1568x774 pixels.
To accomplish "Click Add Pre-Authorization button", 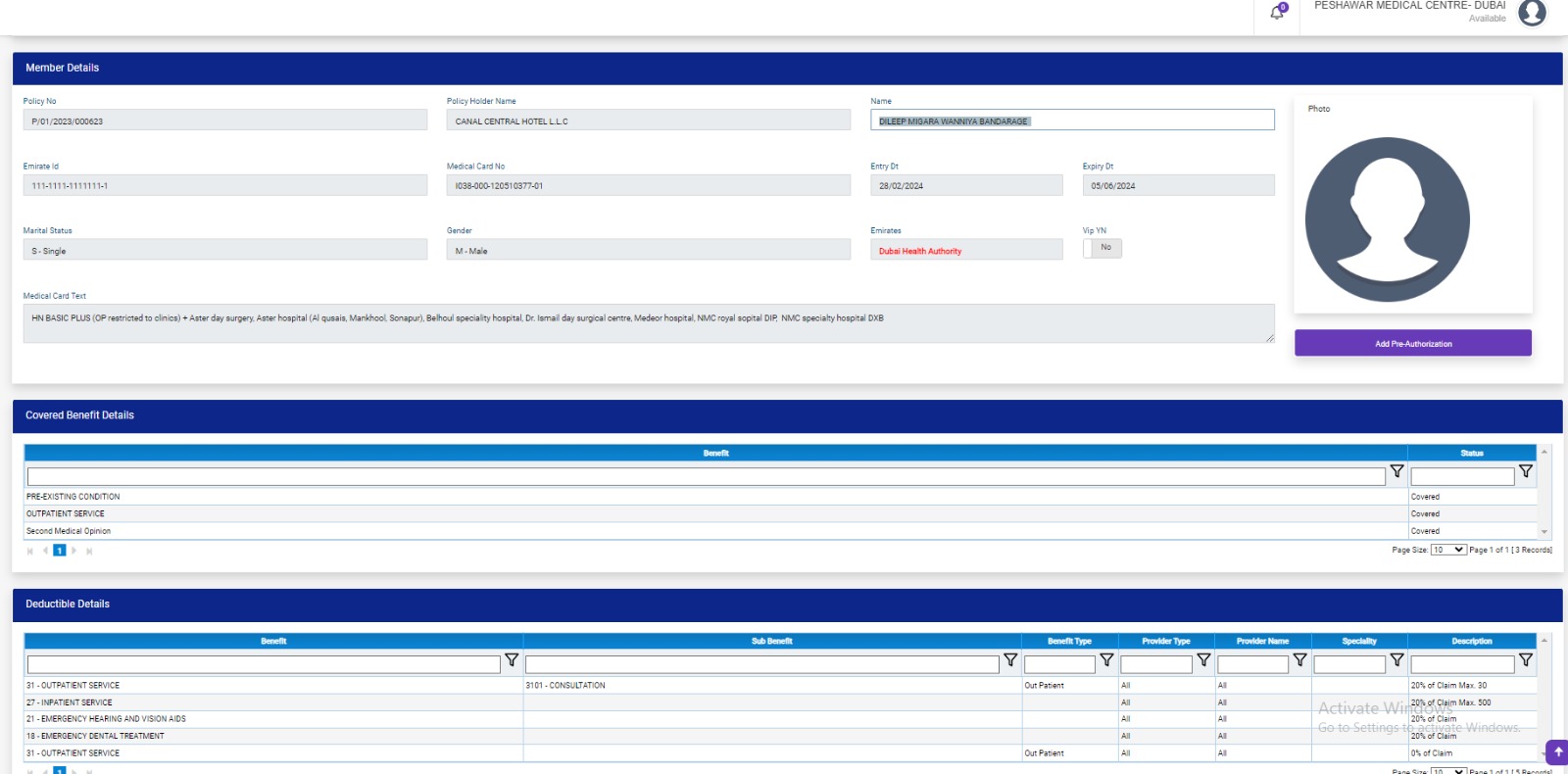I will pos(1412,344).
